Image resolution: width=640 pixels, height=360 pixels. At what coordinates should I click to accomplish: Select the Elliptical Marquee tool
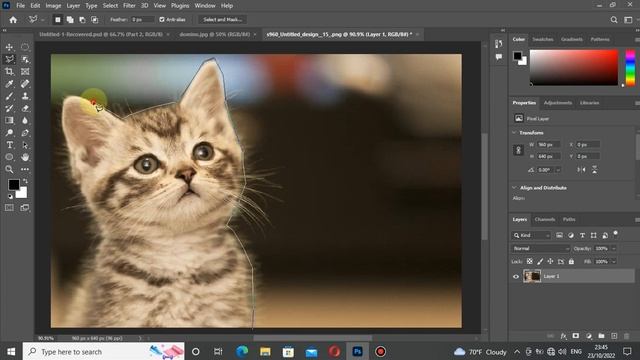tap(25, 47)
